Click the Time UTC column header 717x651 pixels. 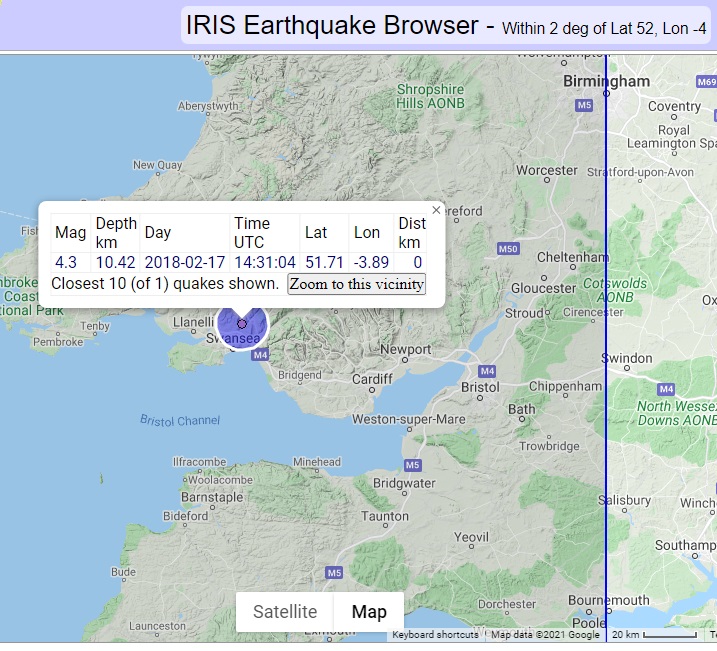[252, 233]
